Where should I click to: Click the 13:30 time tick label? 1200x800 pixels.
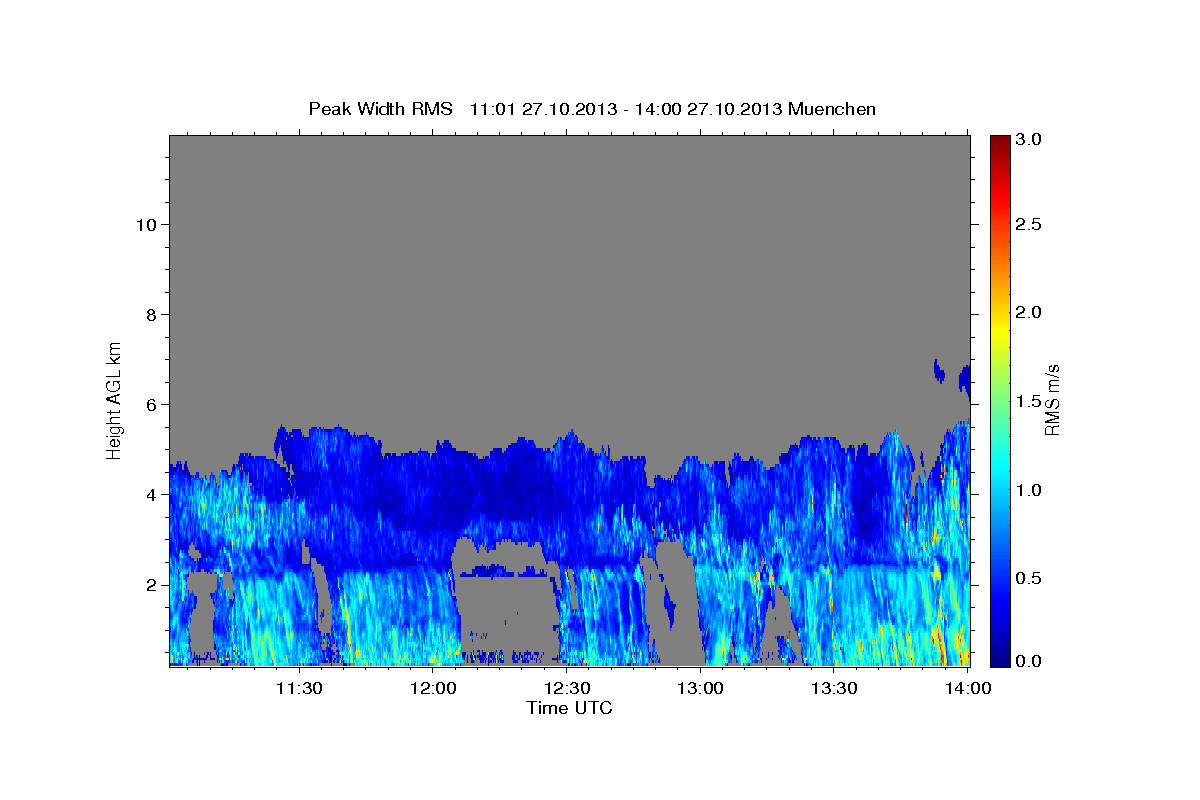point(834,688)
